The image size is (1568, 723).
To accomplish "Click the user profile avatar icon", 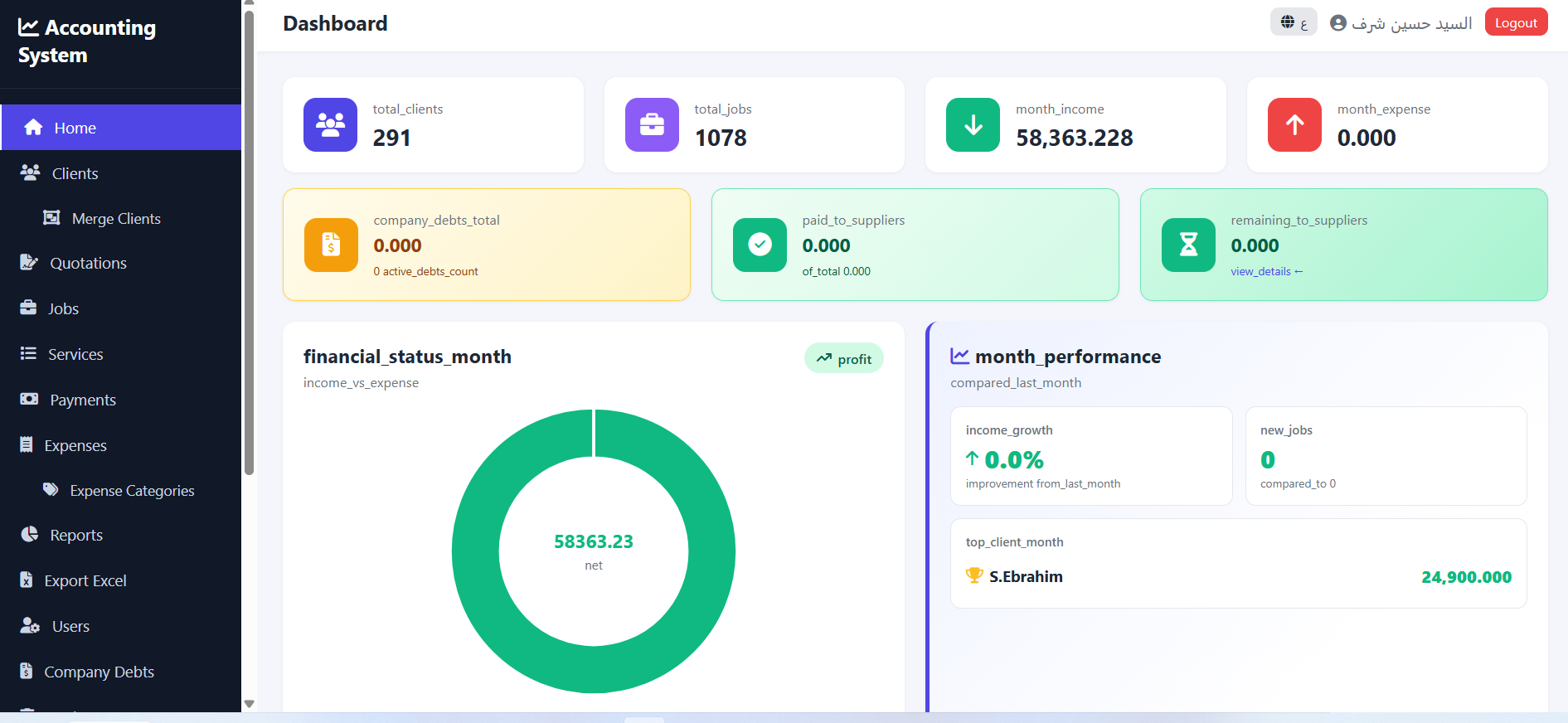I will 1337,23.
